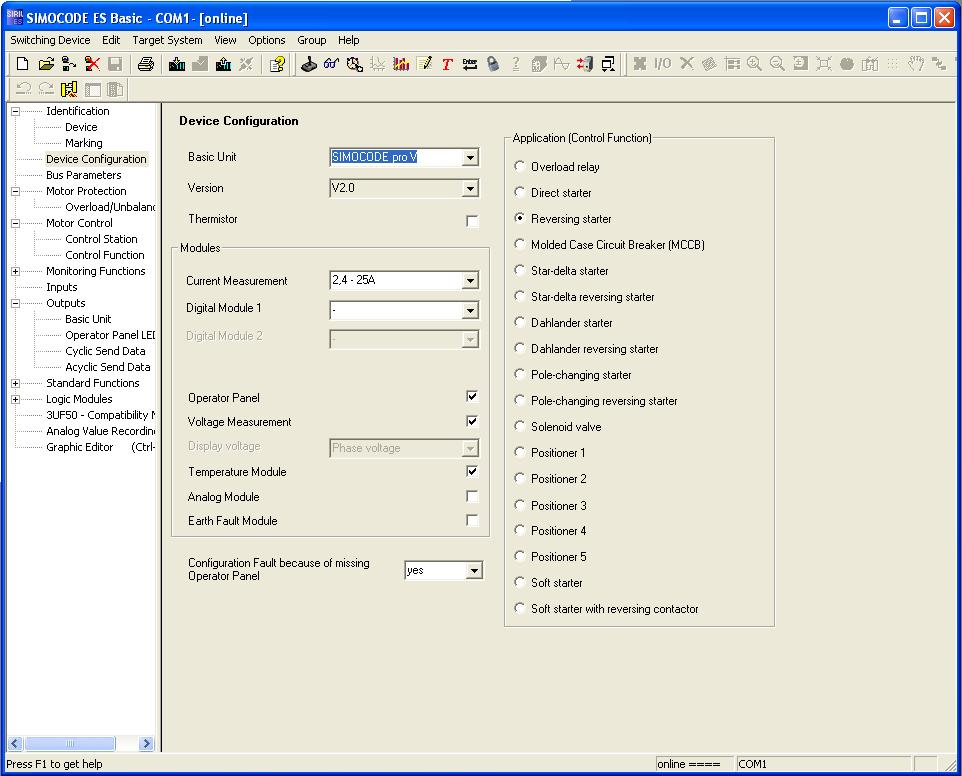
Task: Print the configuration using the printer icon
Action: point(145,64)
